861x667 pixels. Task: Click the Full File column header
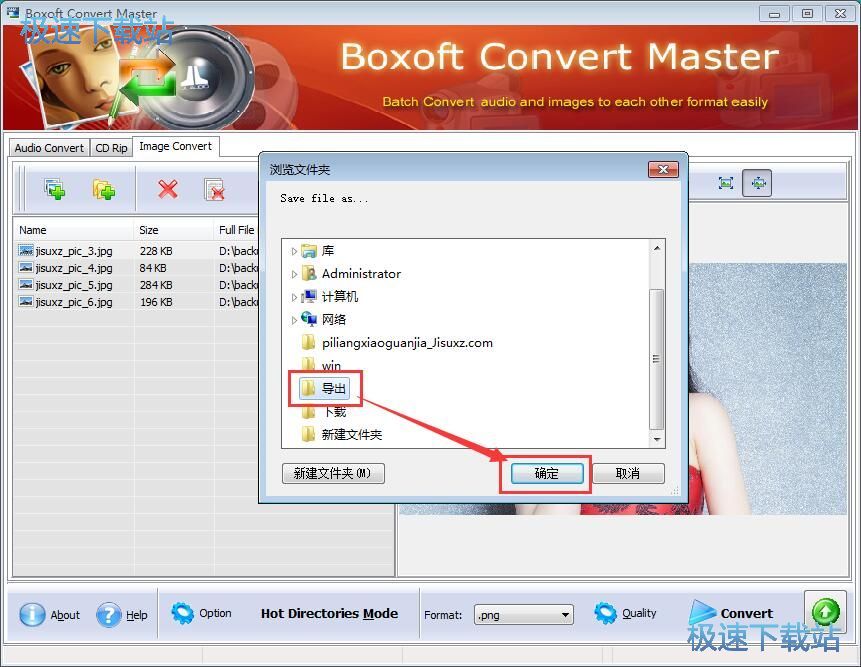236,230
